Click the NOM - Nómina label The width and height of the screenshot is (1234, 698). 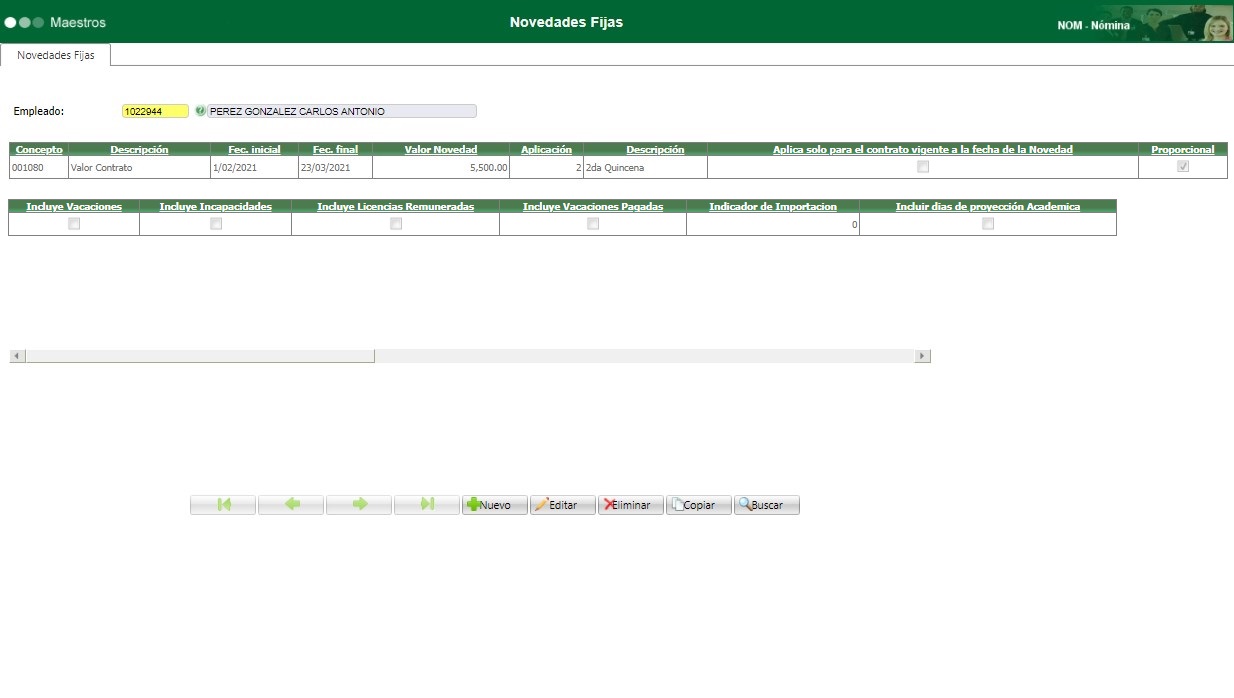click(x=1094, y=25)
